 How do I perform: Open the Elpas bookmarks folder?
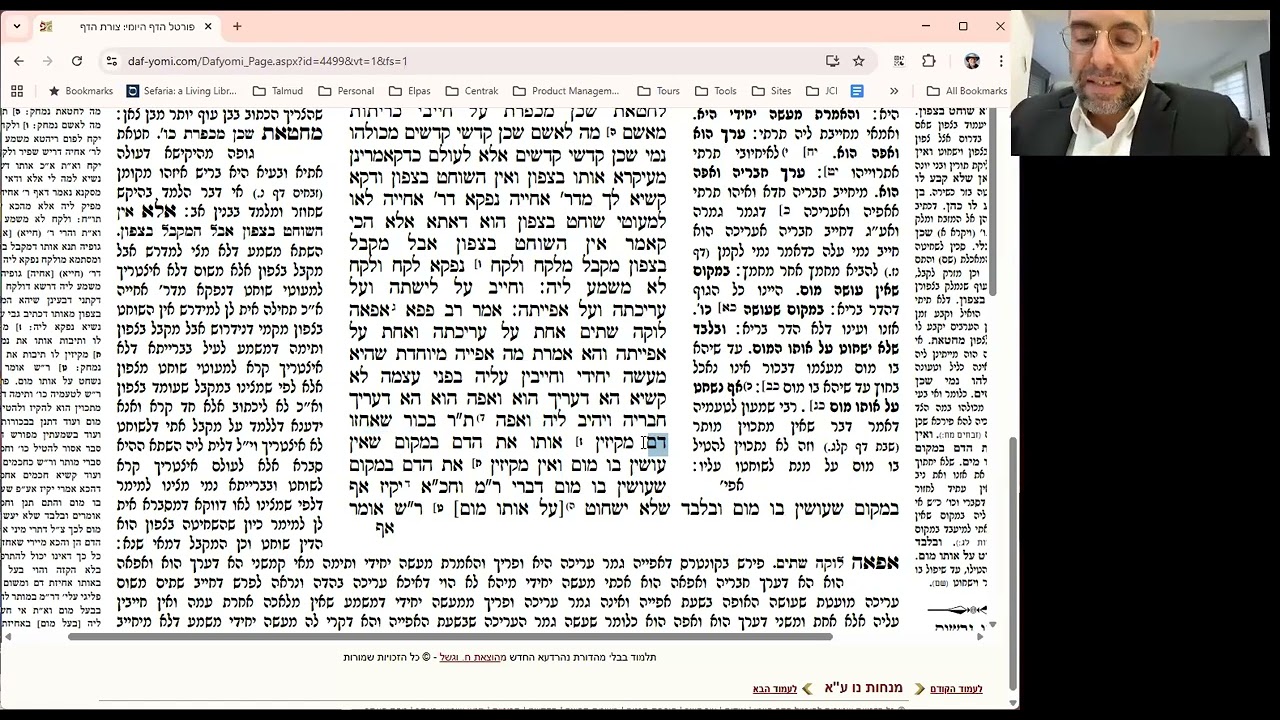coord(410,91)
